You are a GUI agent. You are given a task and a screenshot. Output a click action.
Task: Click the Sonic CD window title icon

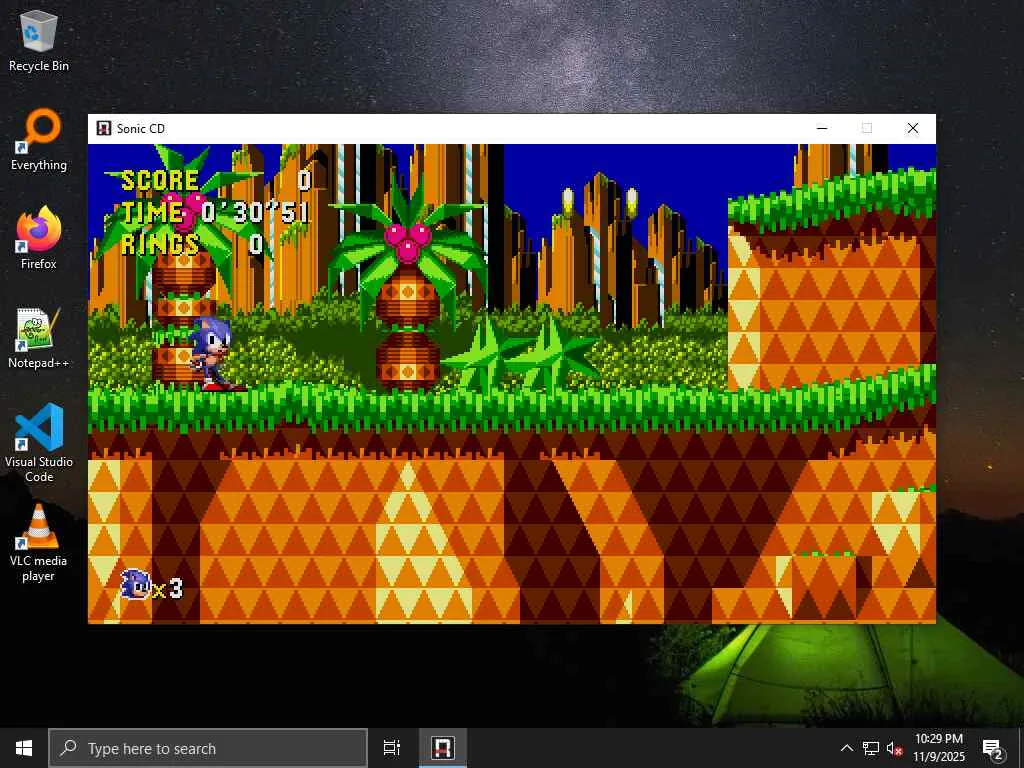pos(104,129)
